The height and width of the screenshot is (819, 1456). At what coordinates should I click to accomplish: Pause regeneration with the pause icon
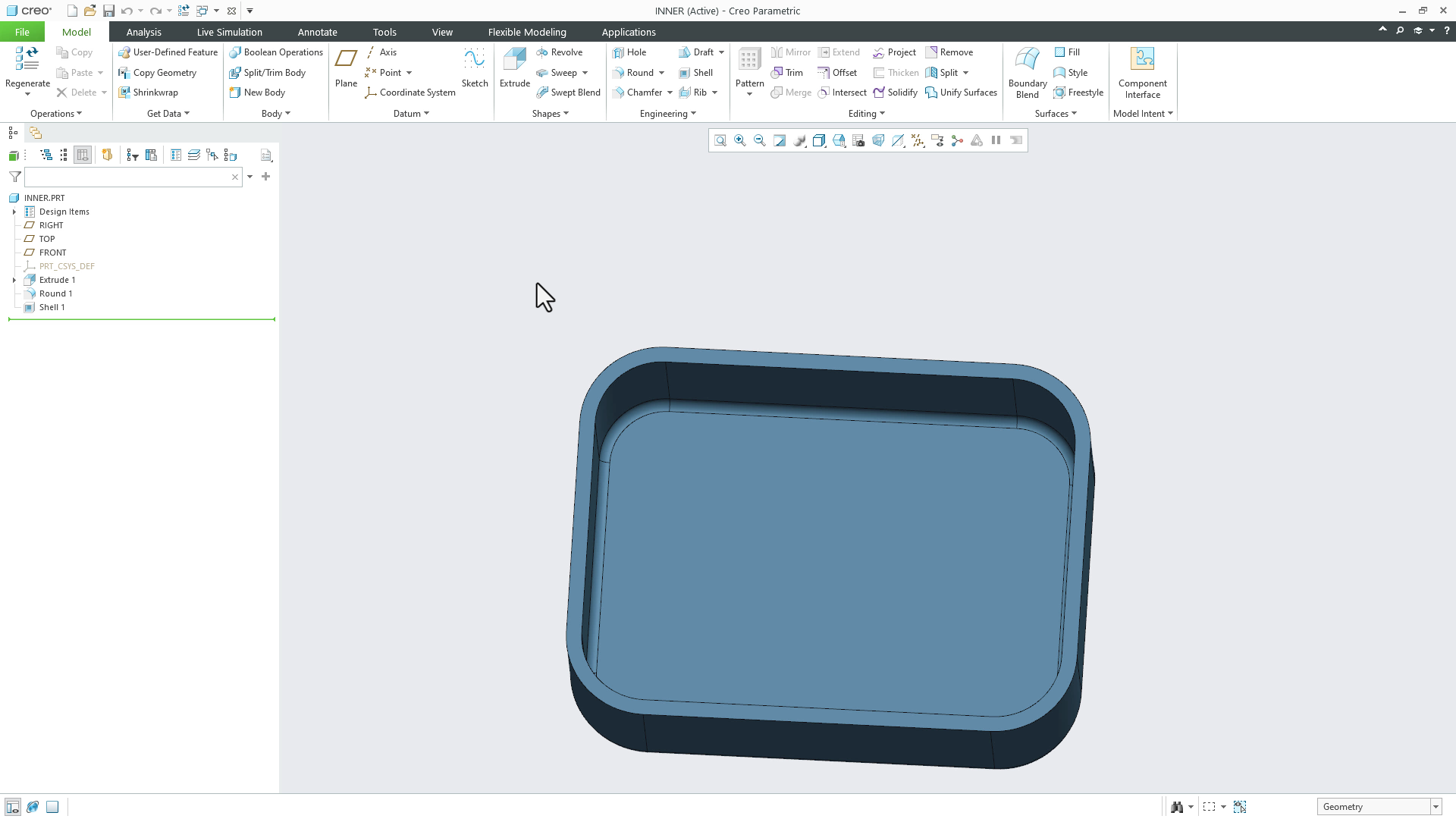996,140
